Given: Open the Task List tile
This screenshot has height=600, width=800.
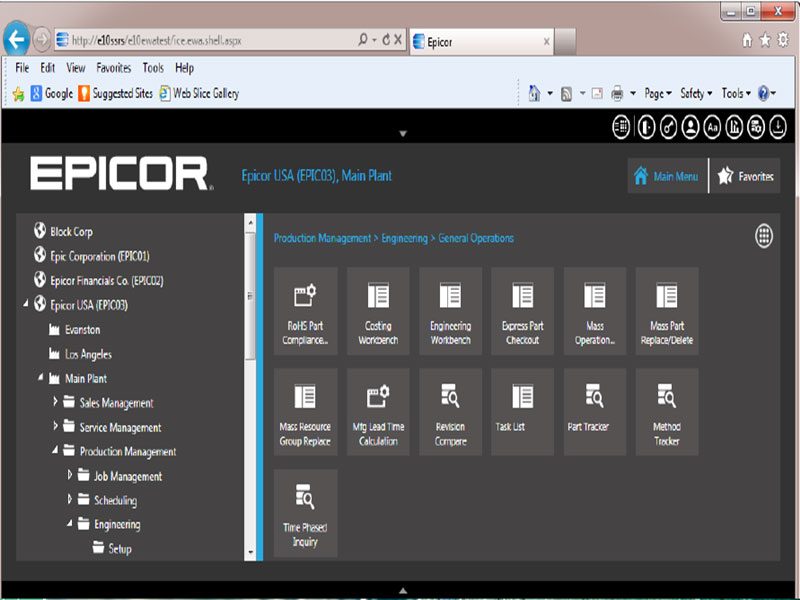Looking at the screenshot, I should (x=522, y=412).
